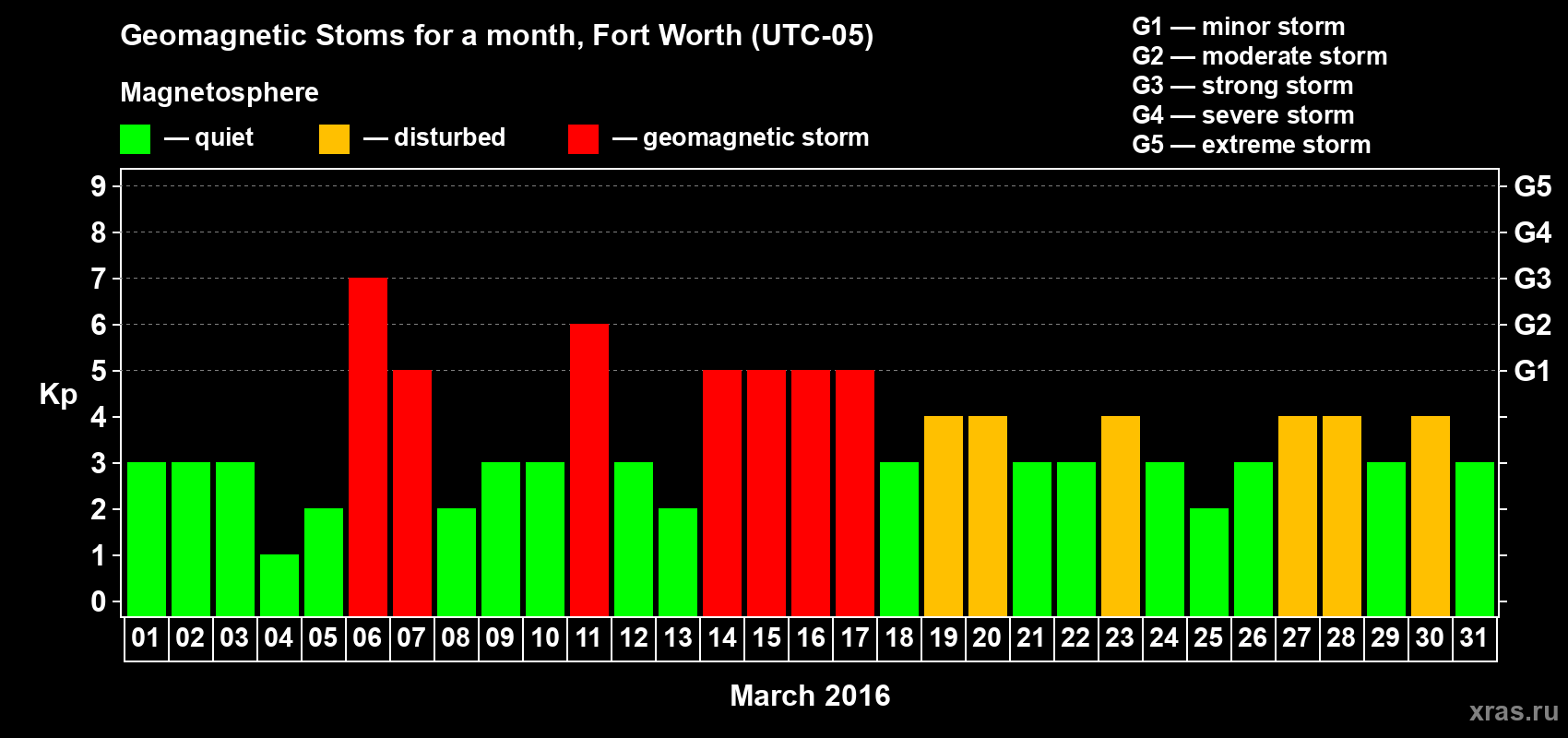Click the Magnetosphere heading

220,93
